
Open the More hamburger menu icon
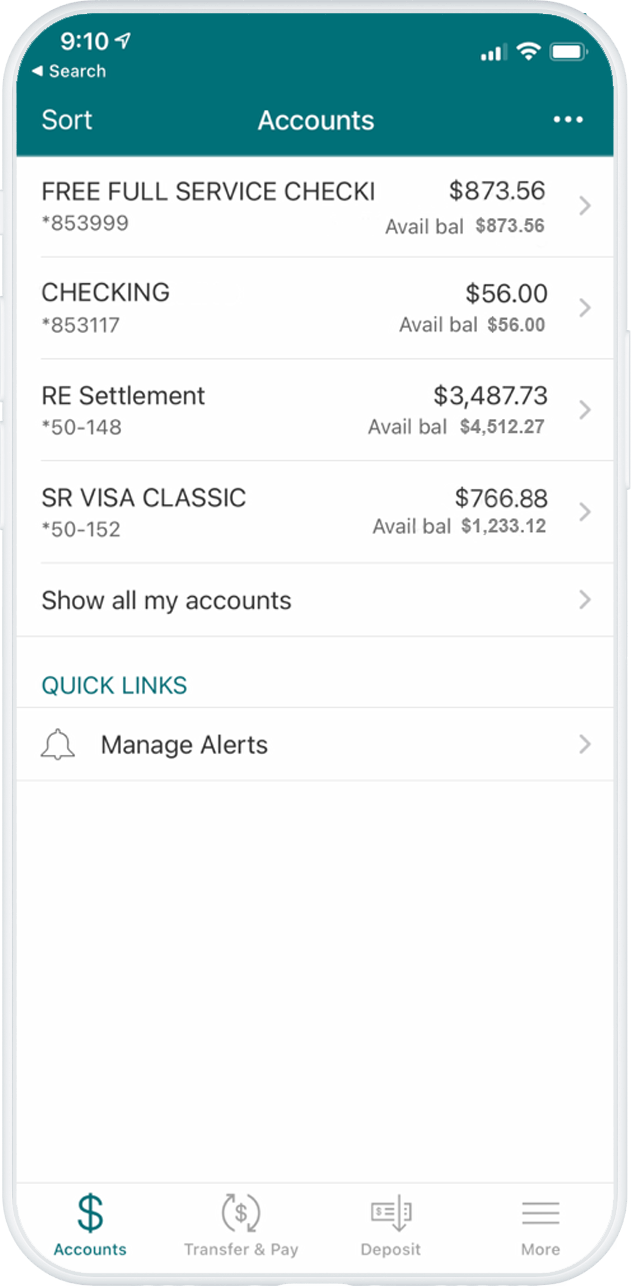click(x=540, y=1212)
